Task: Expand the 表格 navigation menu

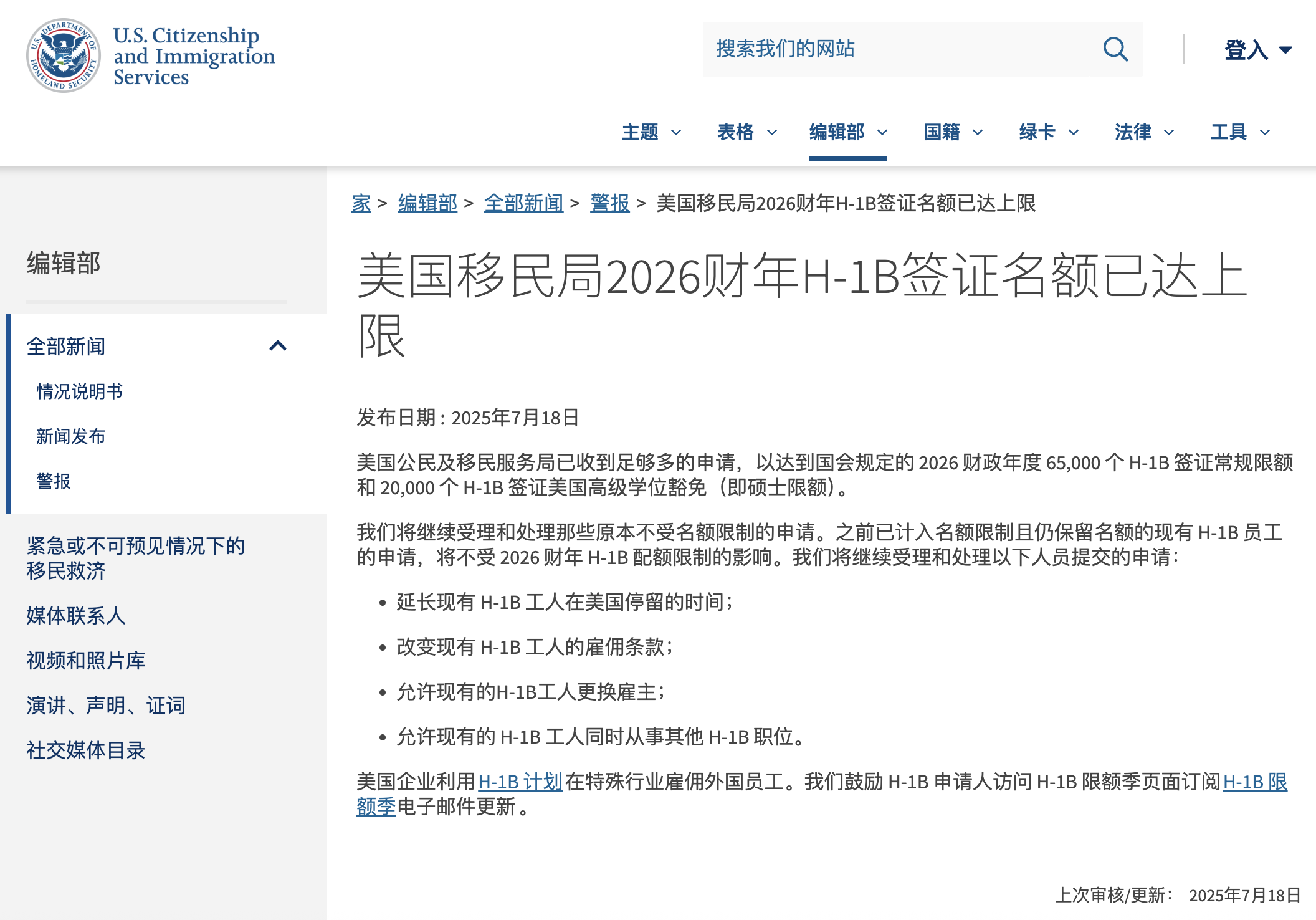Action: tap(746, 132)
